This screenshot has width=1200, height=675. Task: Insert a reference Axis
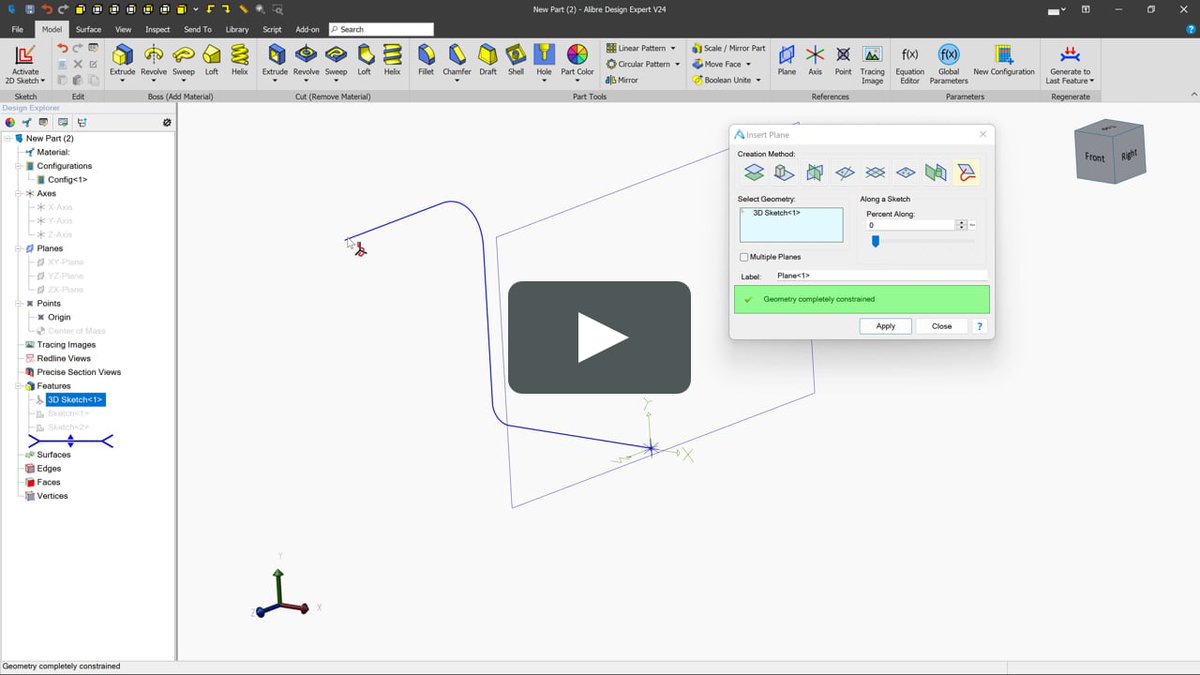[x=815, y=58]
